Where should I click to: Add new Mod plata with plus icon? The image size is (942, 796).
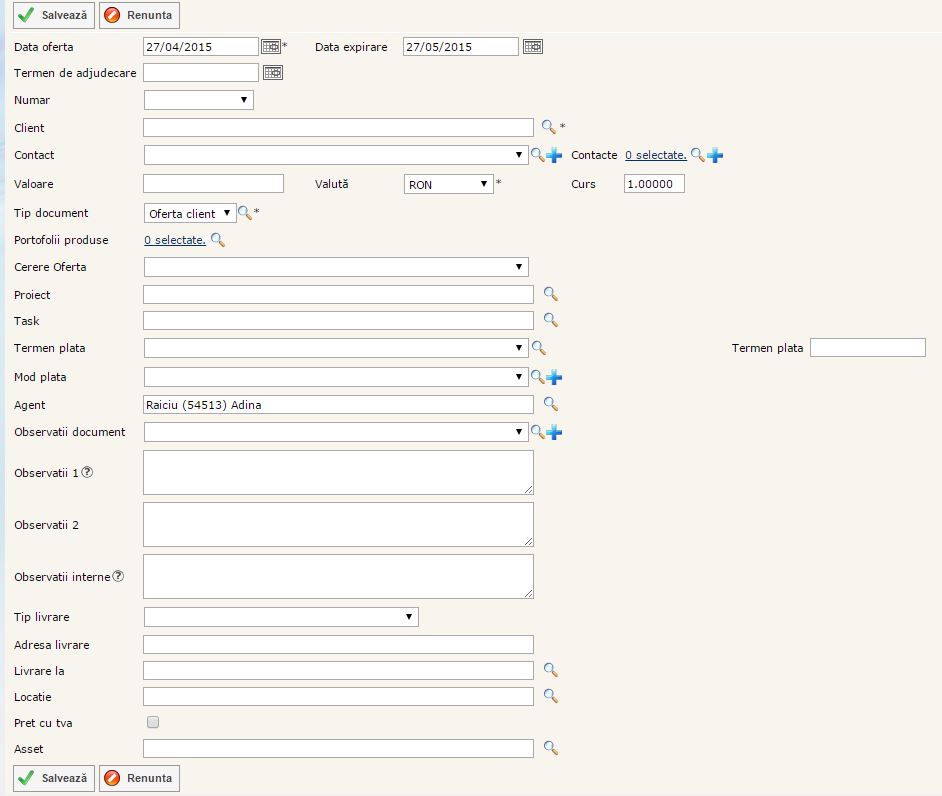554,377
